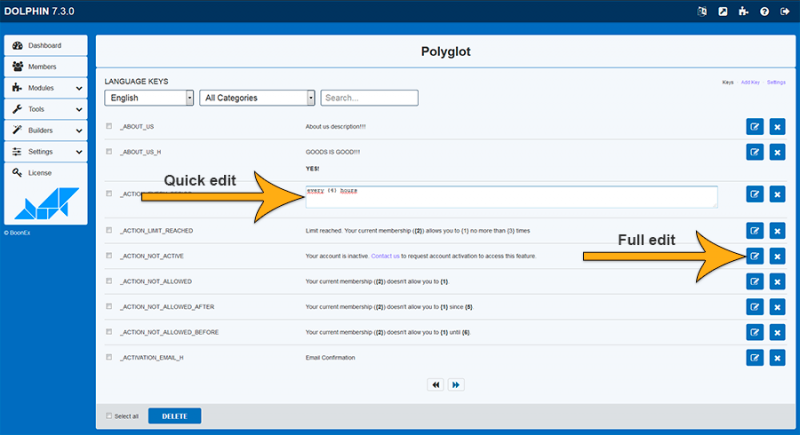This screenshot has width=800, height=435.
Task: Expand the Builders sidebar menu
Action: [x=46, y=130]
